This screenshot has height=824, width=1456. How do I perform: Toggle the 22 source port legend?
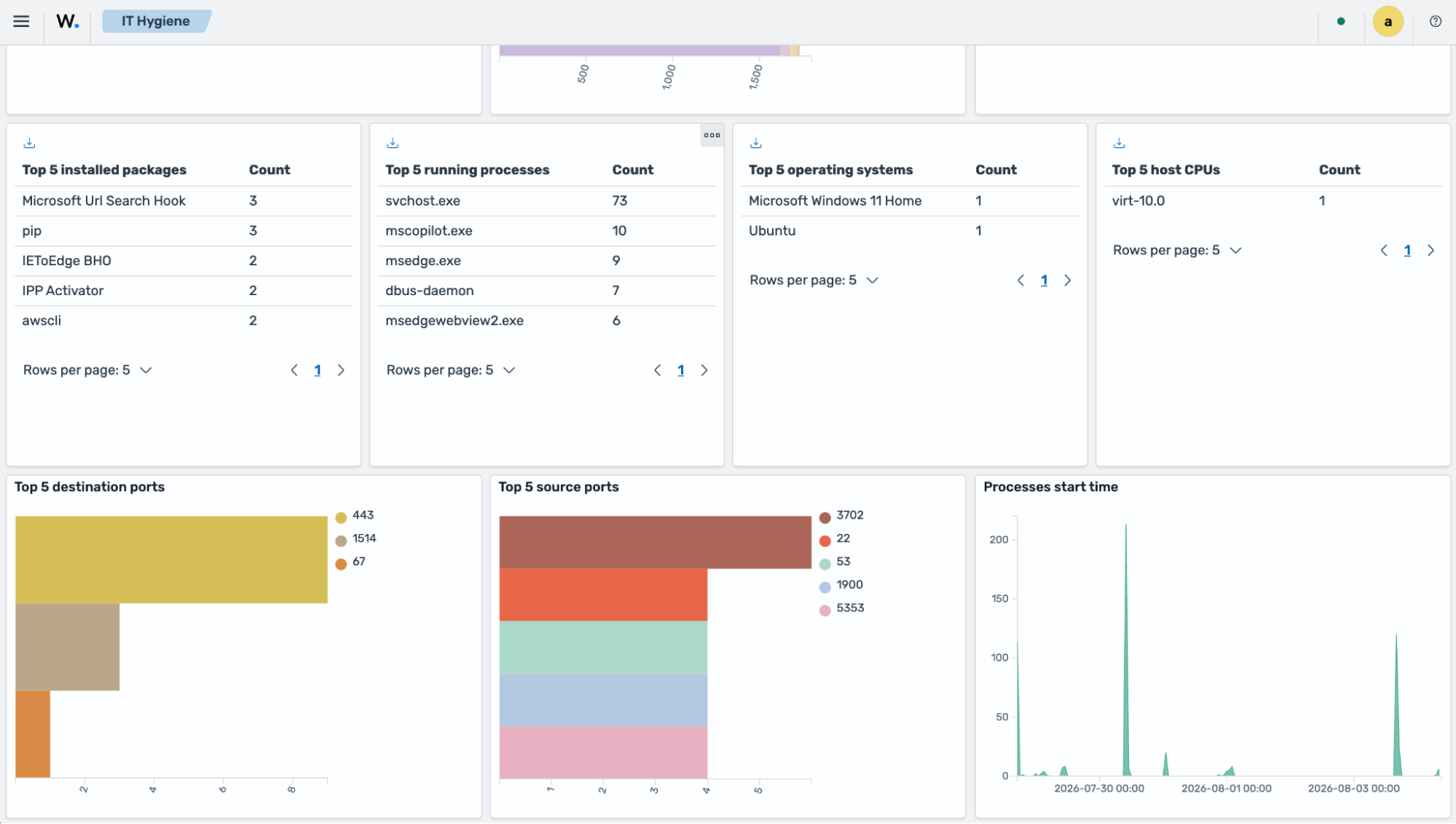pyautogui.click(x=835, y=539)
